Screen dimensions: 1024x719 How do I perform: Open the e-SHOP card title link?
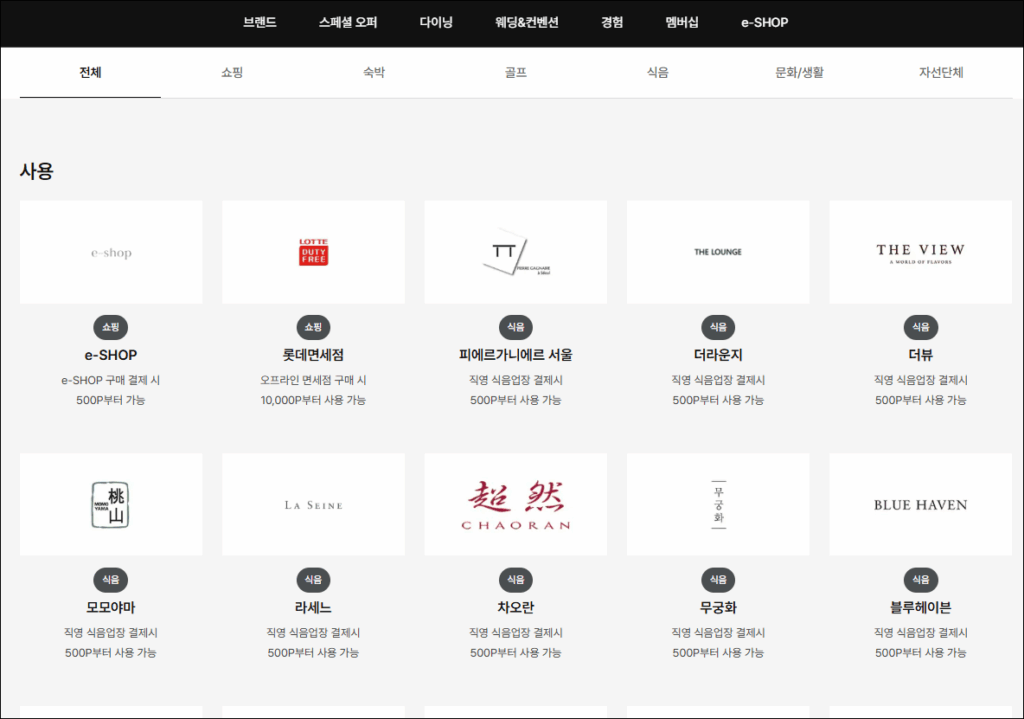(111, 355)
